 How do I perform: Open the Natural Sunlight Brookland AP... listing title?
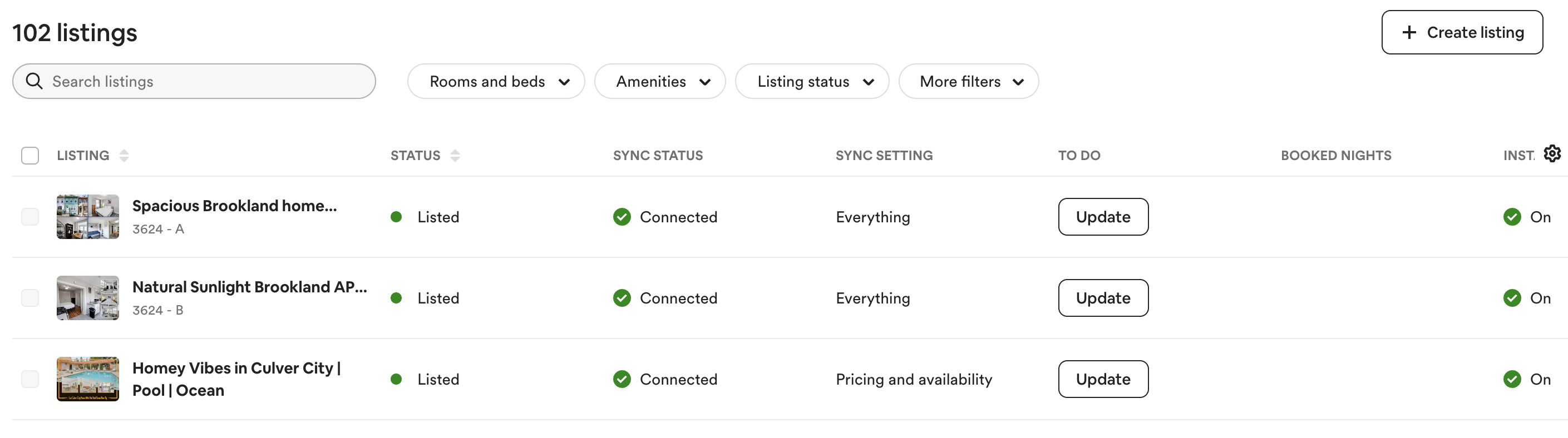point(250,286)
